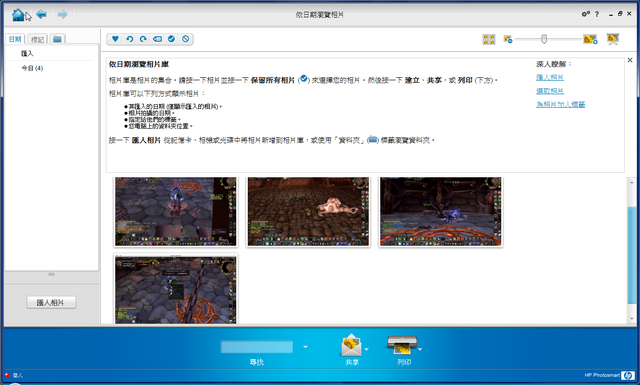Switch to thumbnail grid view

coord(489,39)
